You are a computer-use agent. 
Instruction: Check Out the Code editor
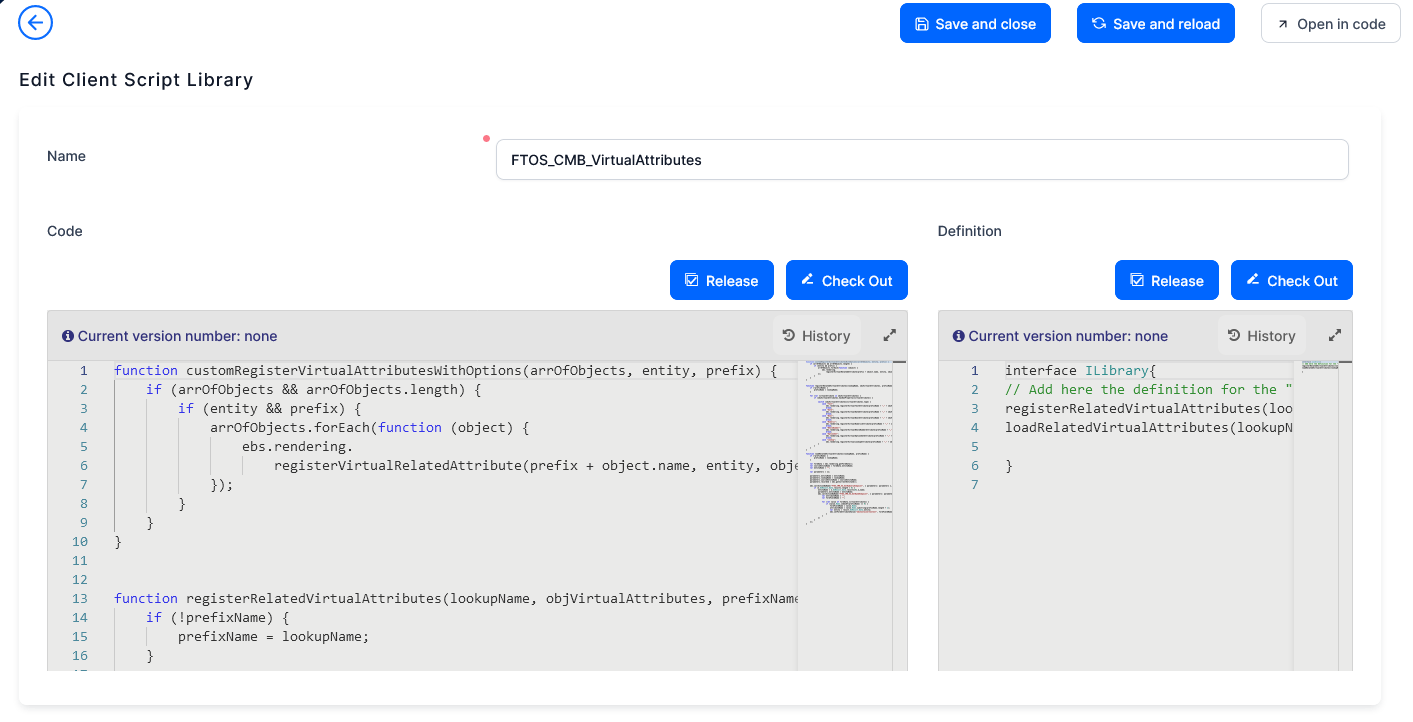click(x=847, y=280)
